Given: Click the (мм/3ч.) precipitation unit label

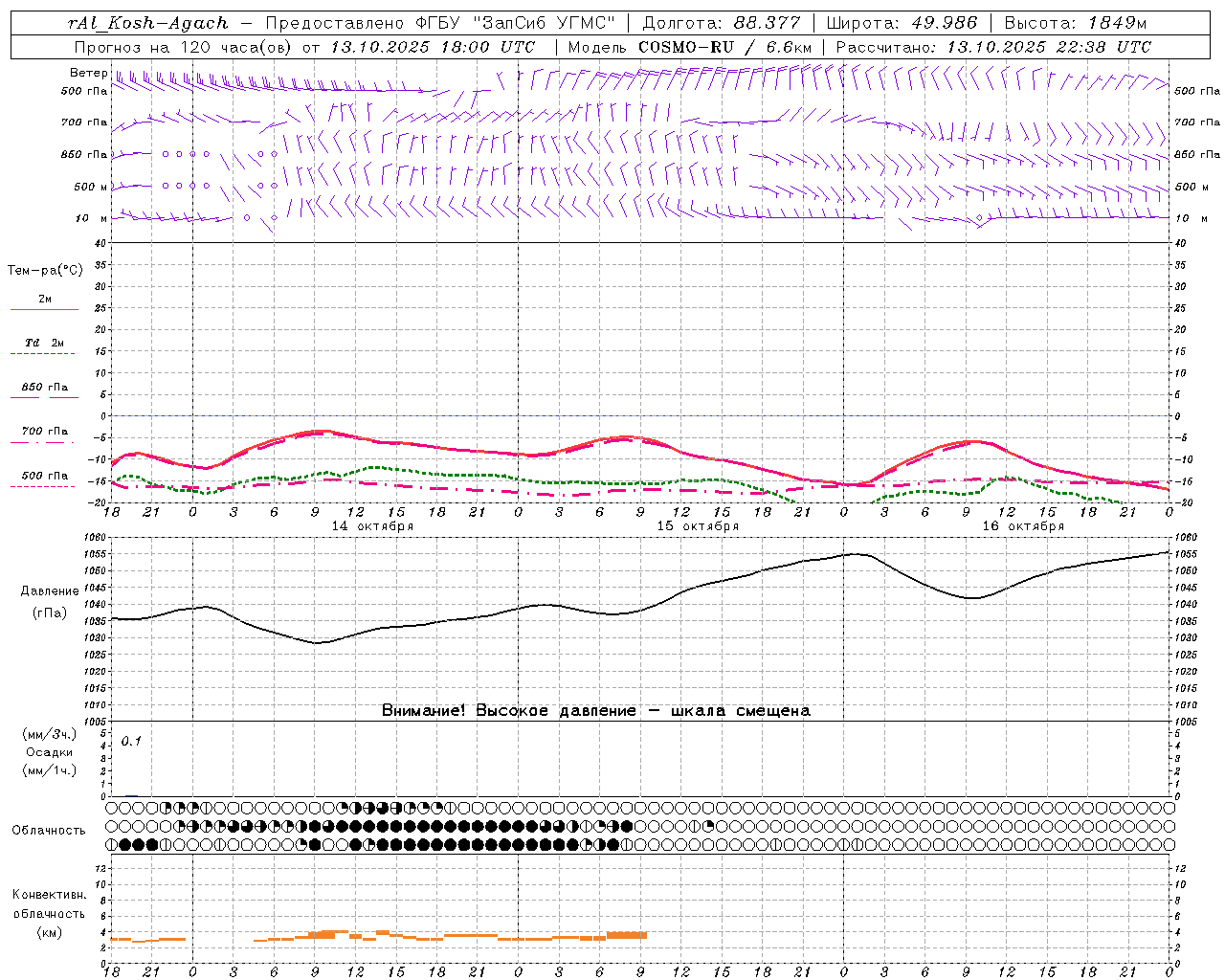Looking at the screenshot, I should pyautogui.click(x=50, y=734).
